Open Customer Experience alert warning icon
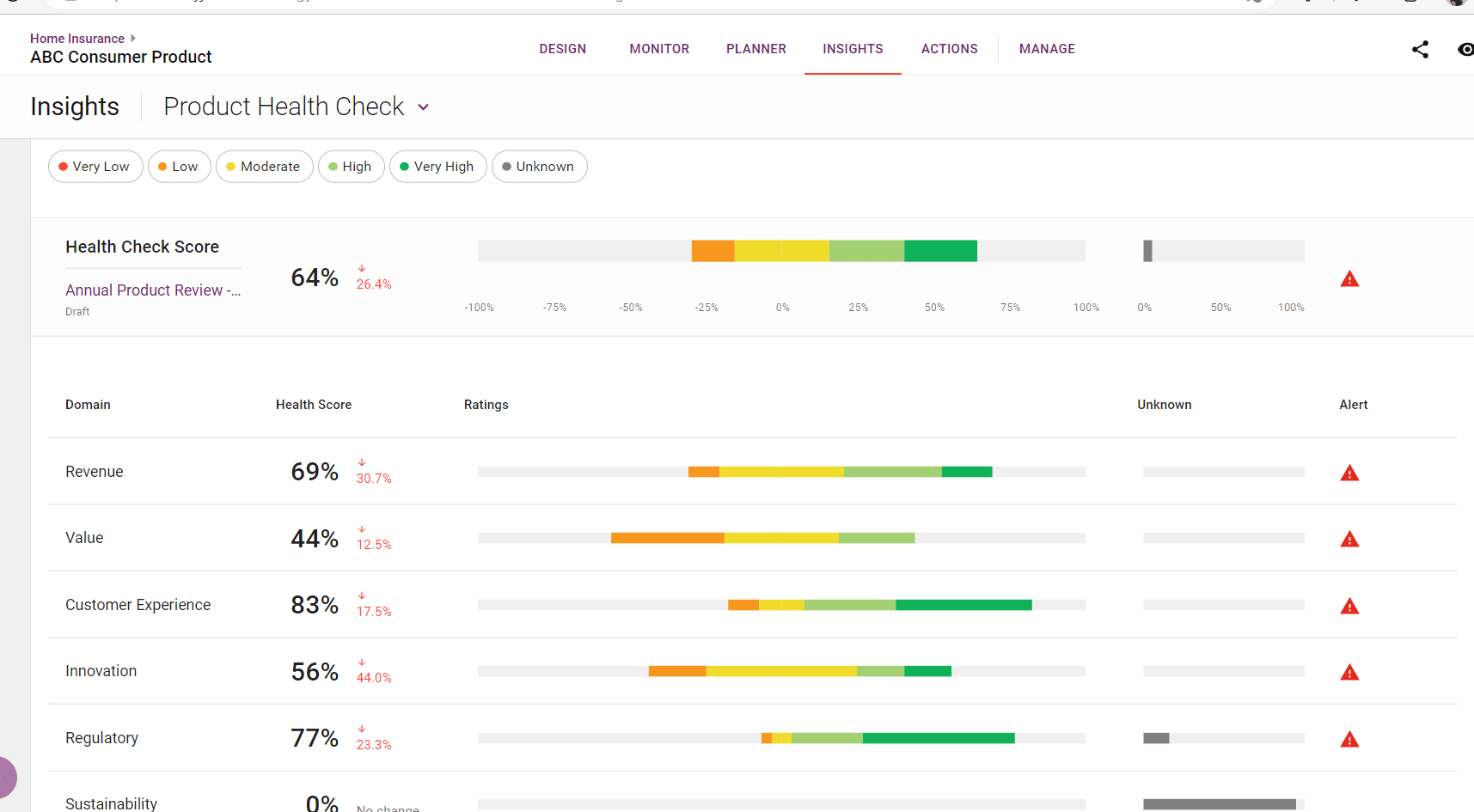This screenshot has width=1474, height=812. [1349, 607]
